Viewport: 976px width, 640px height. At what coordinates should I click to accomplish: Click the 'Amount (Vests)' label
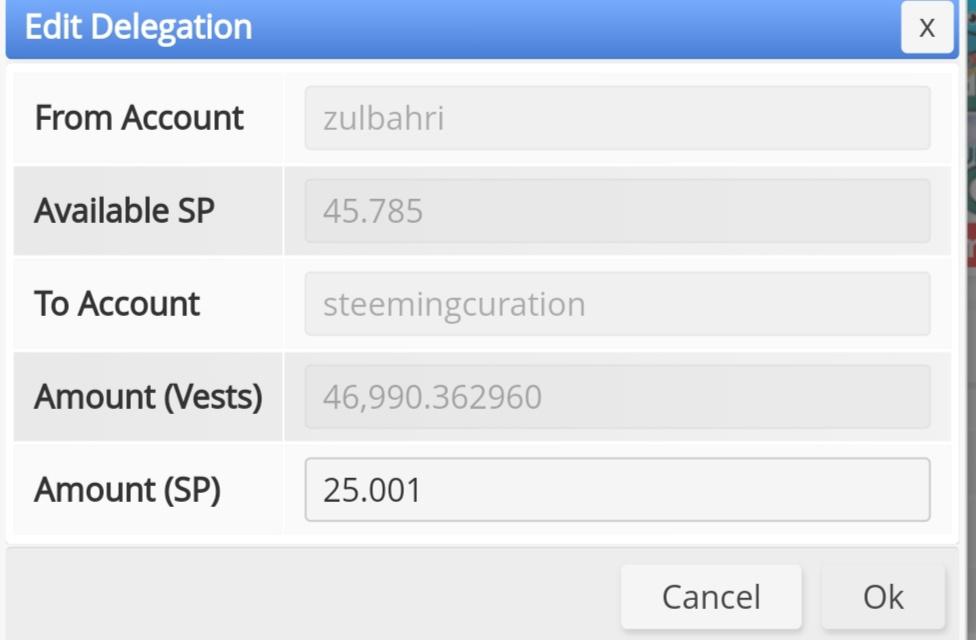click(148, 397)
